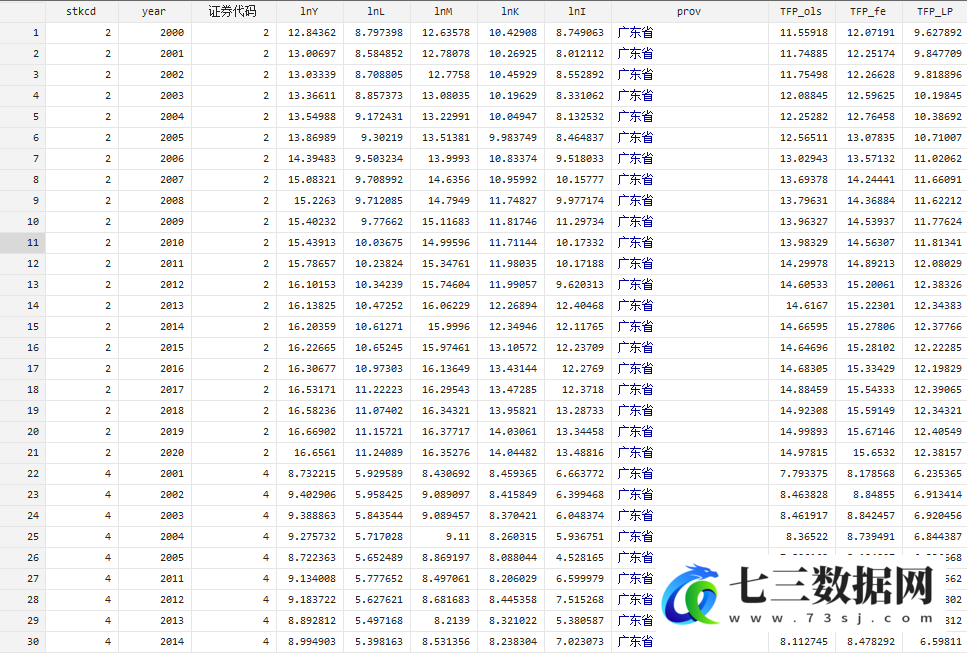Select the lnM column header
Screen dimensions: 967x653
tap(443, 11)
